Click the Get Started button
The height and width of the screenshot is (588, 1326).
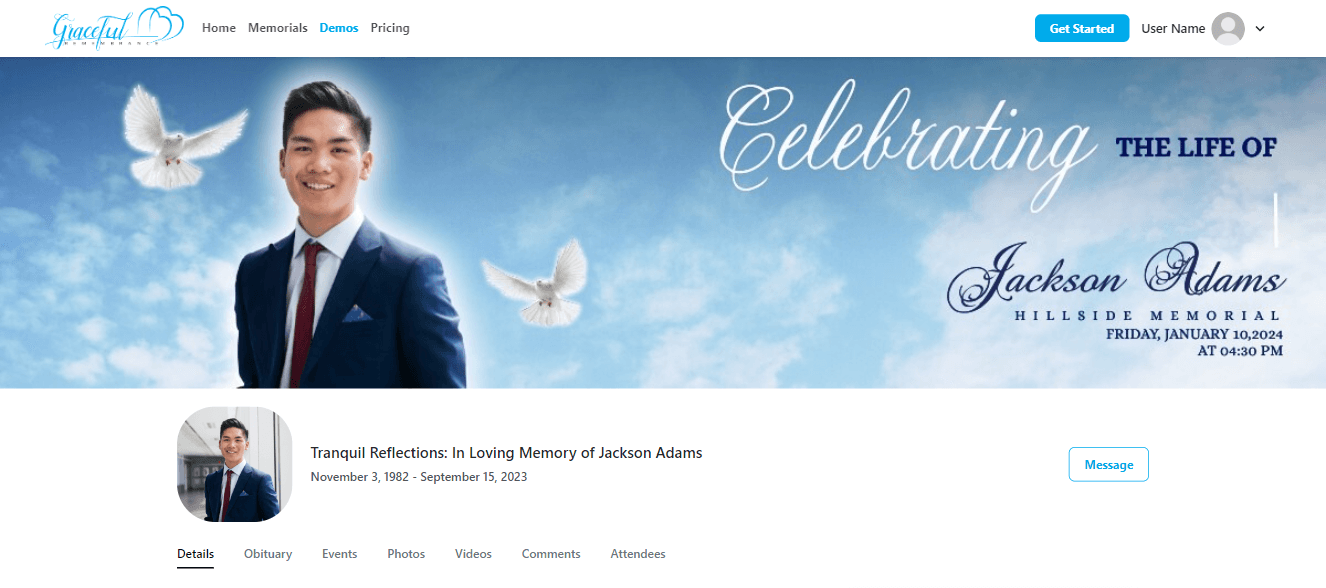point(1082,29)
